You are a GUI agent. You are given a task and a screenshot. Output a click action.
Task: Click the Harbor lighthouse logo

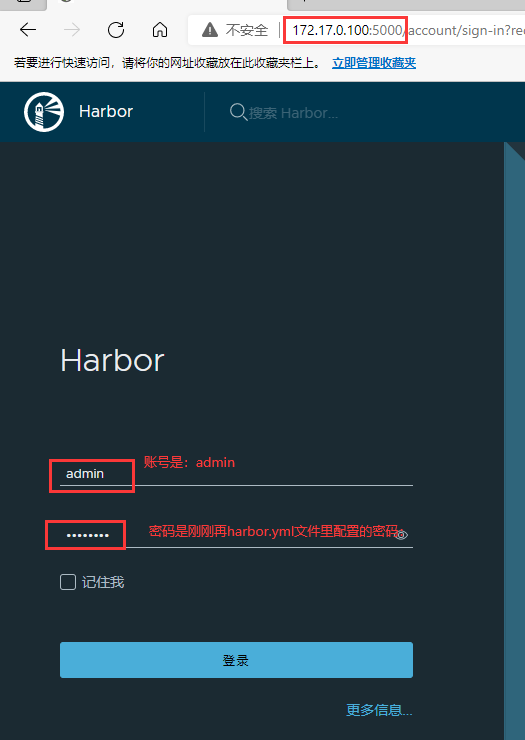pyautogui.click(x=44, y=112)
